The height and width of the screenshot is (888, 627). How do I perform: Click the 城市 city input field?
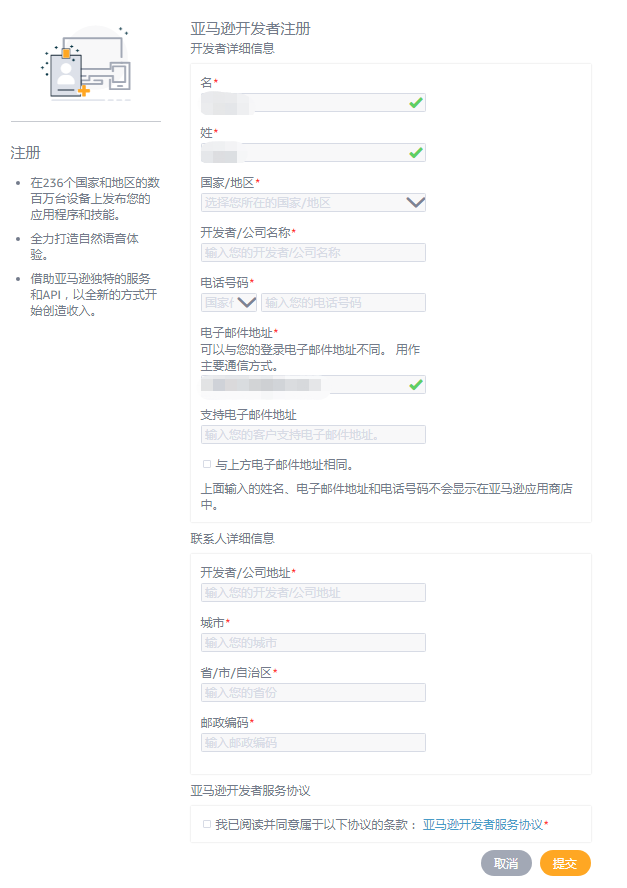(313, 642)
